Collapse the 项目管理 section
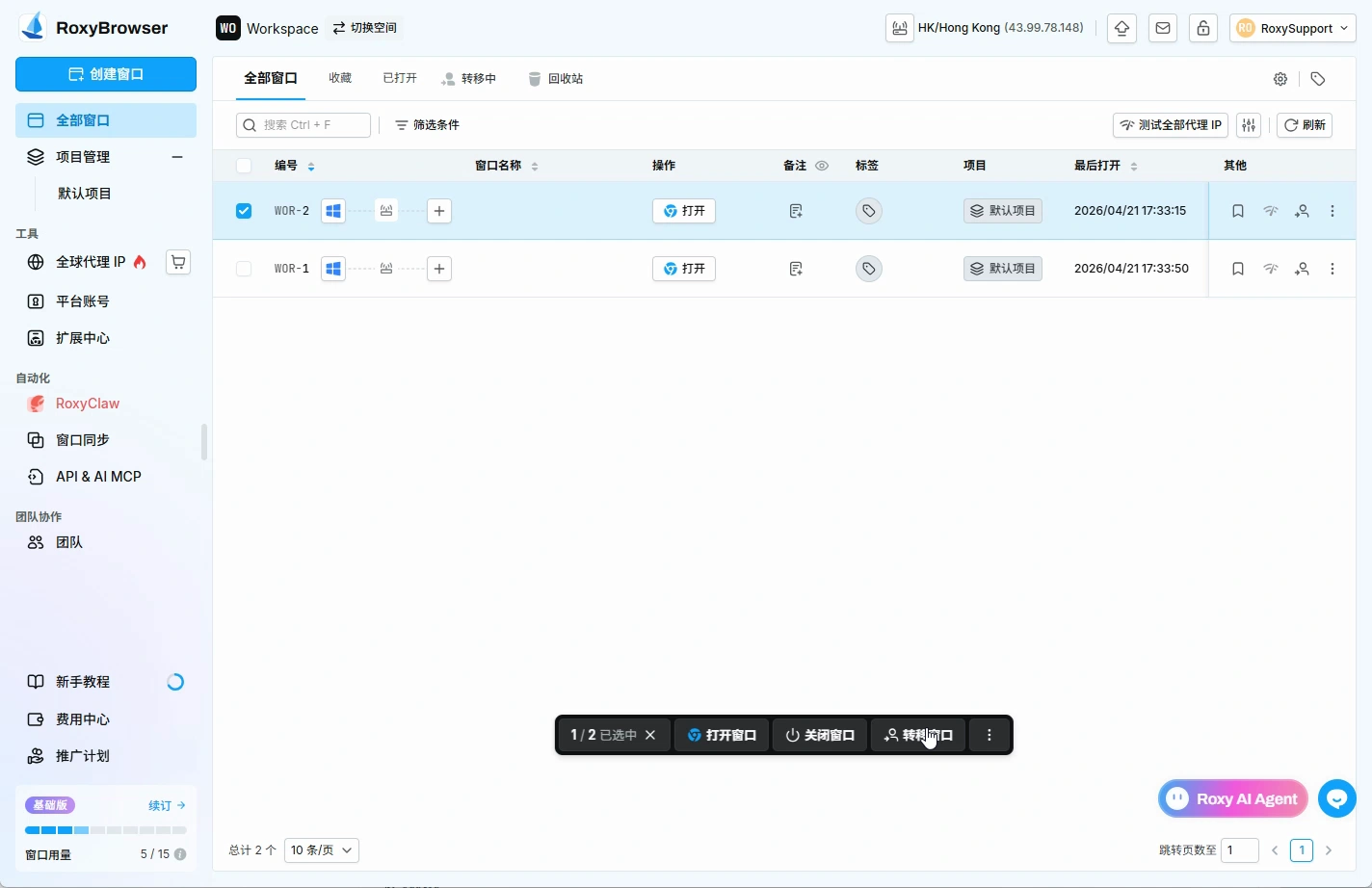Image resolution: width=1372 pixels, height=888 pixels. [177, 157]
